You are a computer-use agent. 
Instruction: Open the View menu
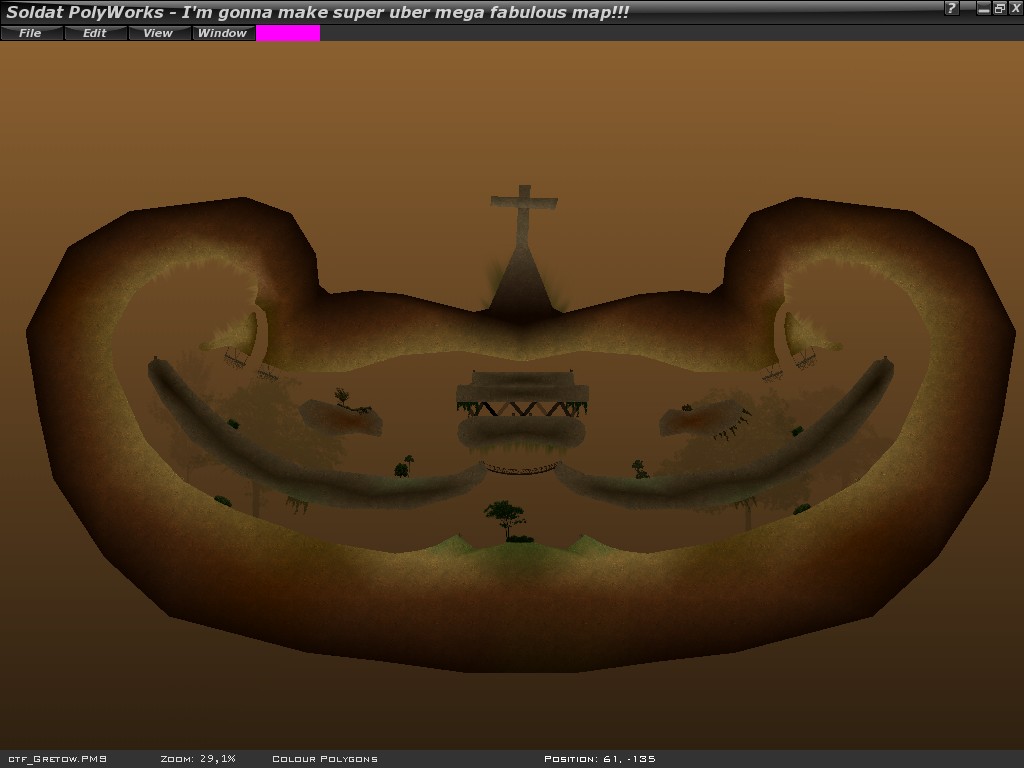click(x=158, y=33)
